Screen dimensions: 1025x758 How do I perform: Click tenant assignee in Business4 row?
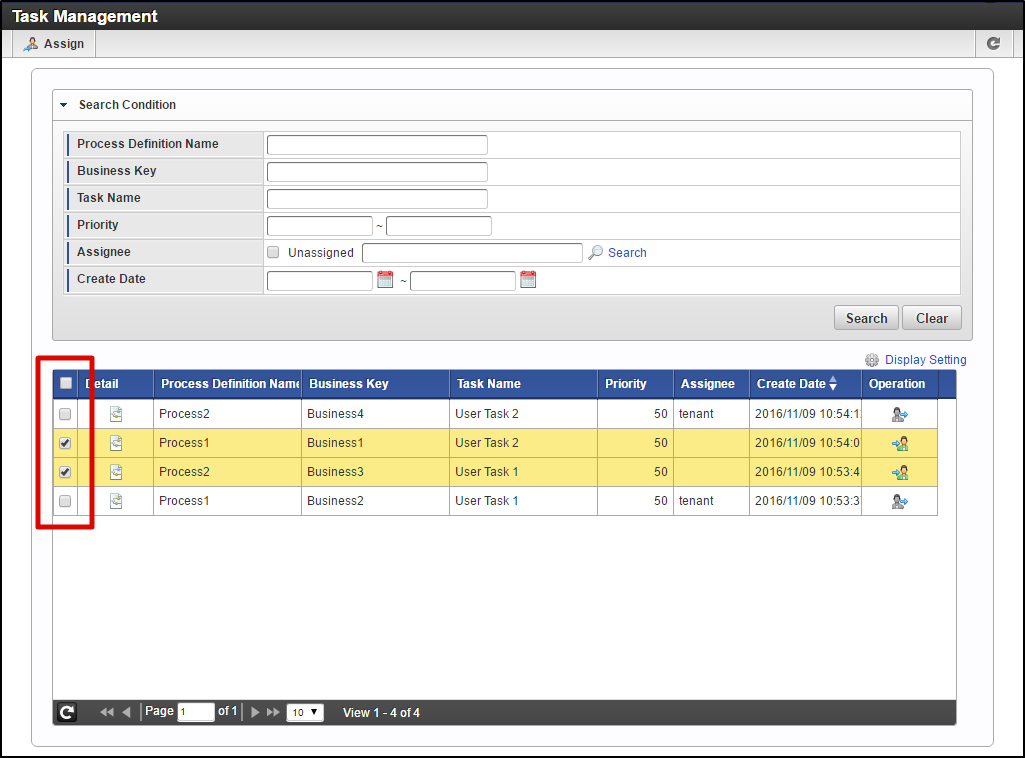tap(696, 414)
